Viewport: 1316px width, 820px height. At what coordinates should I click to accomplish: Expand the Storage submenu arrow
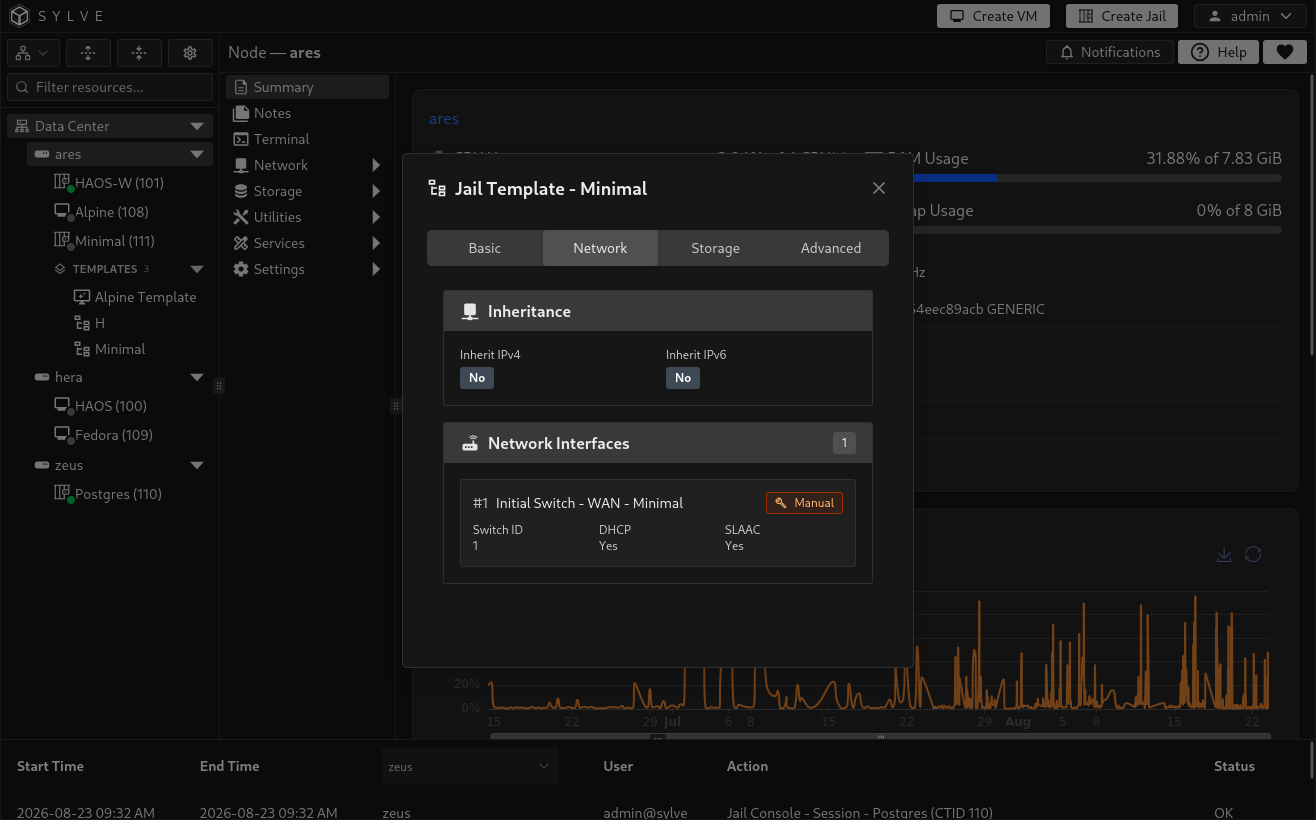click(x=376, y=191)
